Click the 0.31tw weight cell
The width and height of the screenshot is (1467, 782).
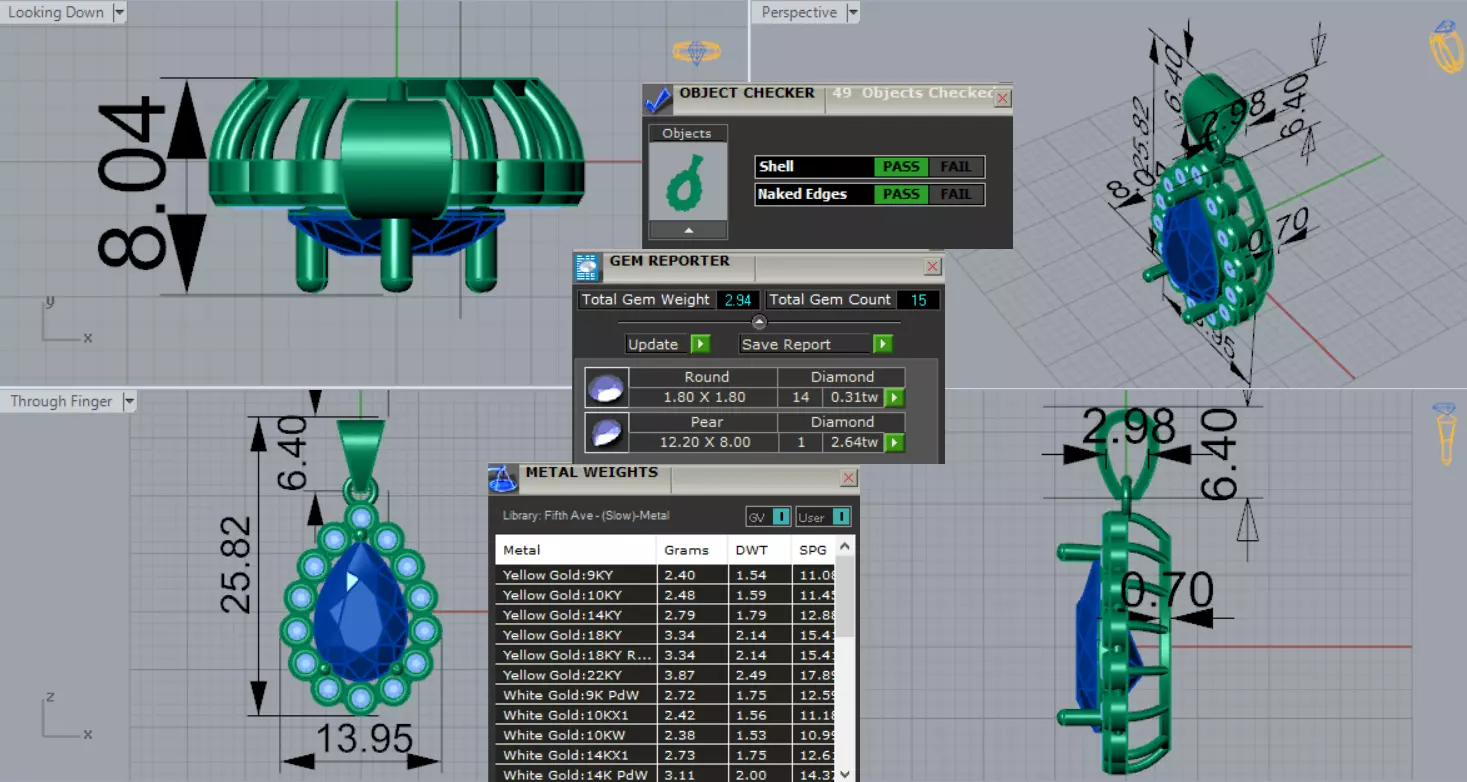pyautogui.click(x=855, y=398)
